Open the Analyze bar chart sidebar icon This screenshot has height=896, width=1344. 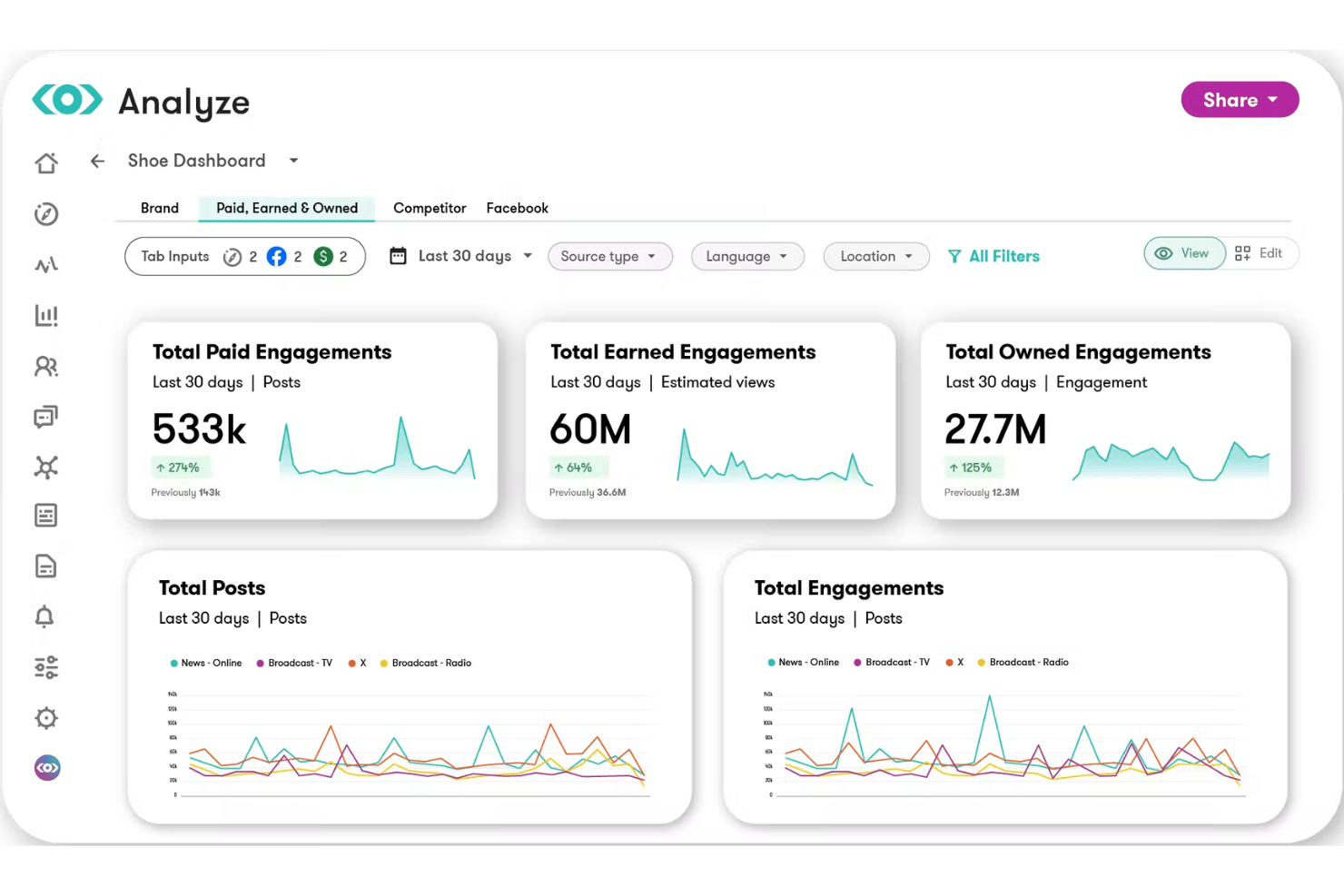point(46,315)
